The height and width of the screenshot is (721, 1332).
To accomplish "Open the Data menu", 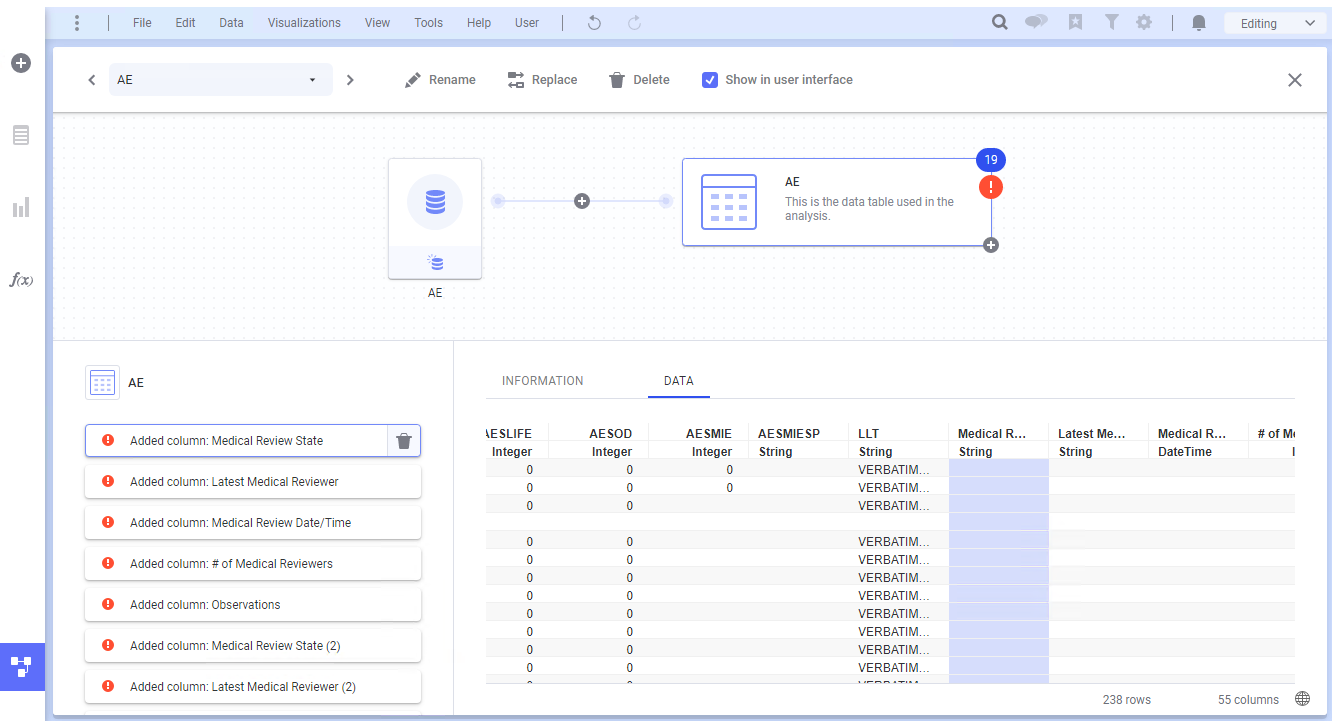I will click(x=231, y=23).
